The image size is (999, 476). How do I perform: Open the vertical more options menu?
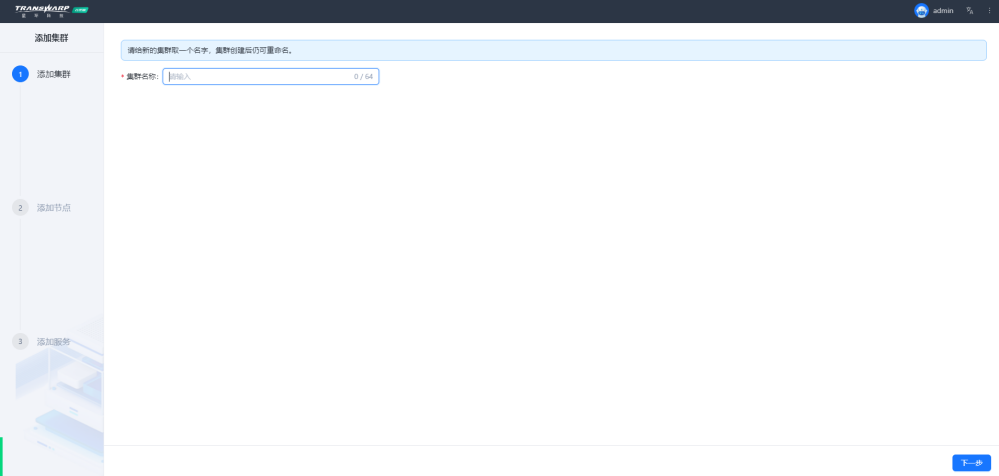[989, 11]
